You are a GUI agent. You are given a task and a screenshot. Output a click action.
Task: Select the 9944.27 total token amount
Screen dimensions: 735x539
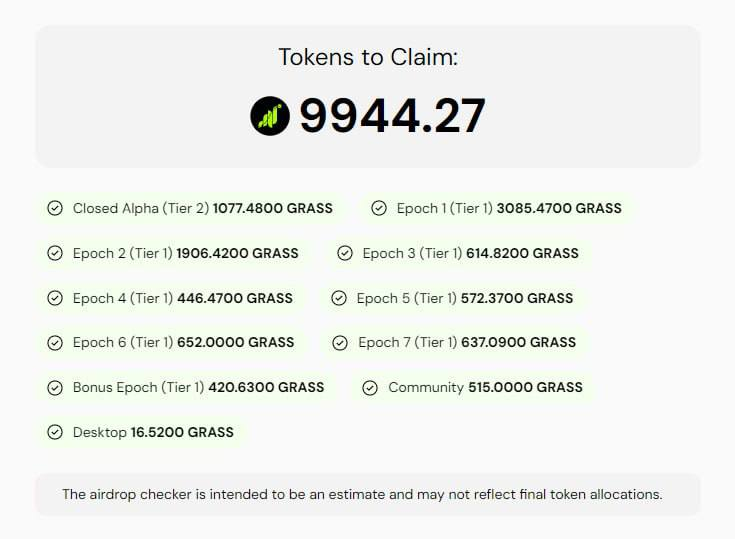[x=392, y=116]
